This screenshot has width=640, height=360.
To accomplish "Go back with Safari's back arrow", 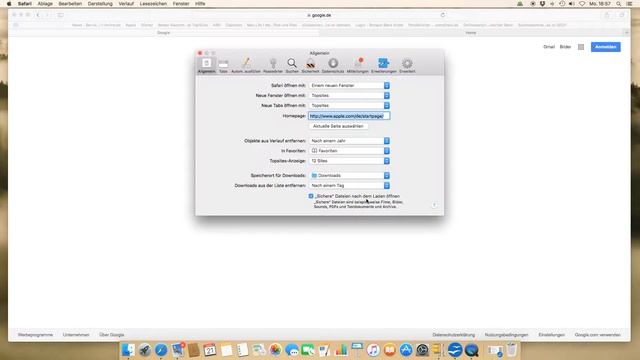I will tap(38, 15).
